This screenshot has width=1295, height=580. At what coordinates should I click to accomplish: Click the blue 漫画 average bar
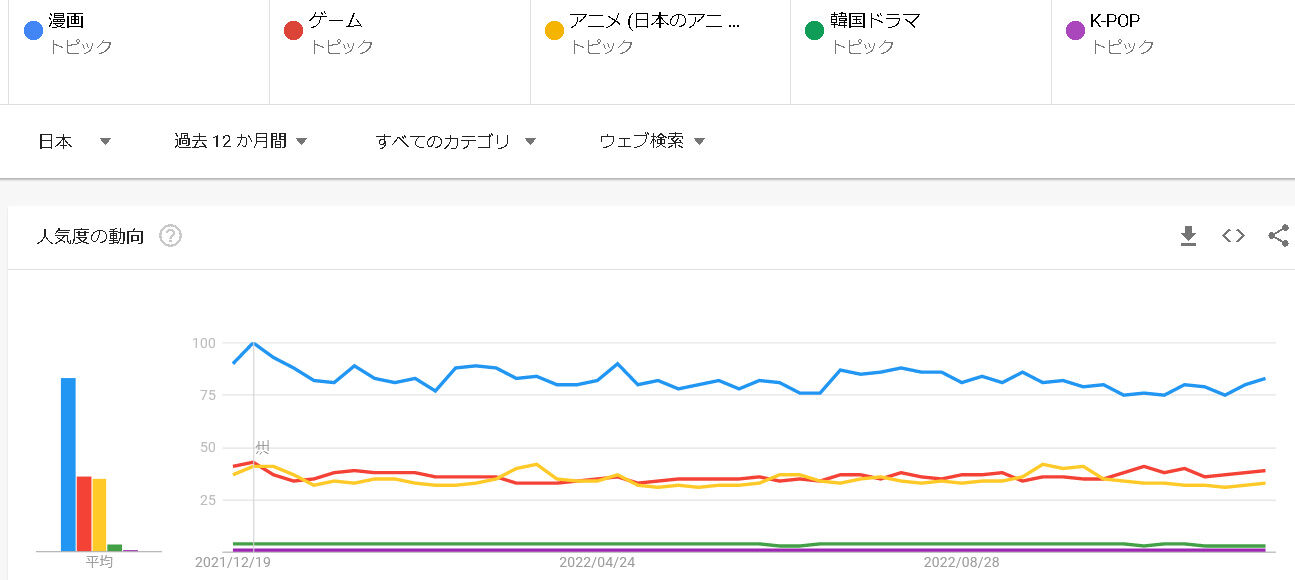[x=68, y=464]
